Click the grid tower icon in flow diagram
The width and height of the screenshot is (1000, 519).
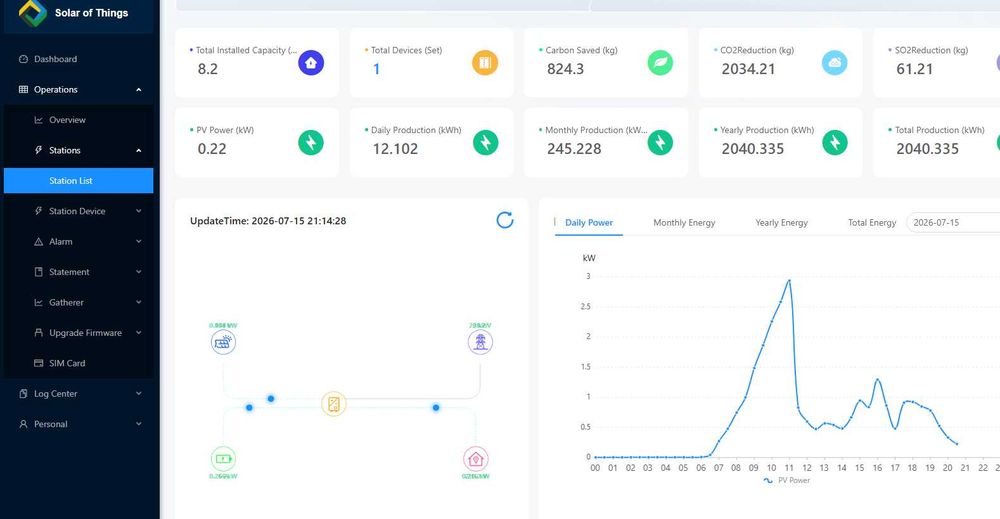coord(480,342)
